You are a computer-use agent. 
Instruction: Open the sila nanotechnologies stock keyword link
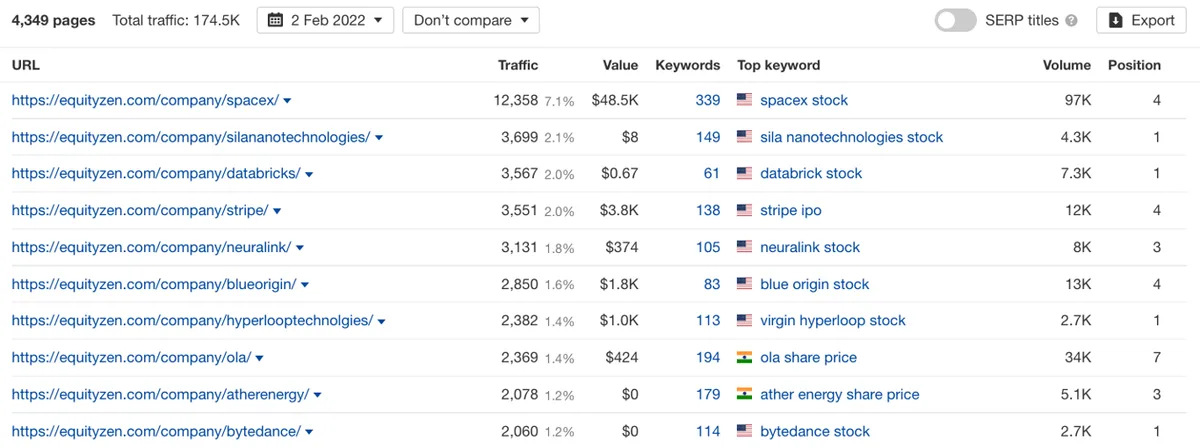[x=852, y=137]
